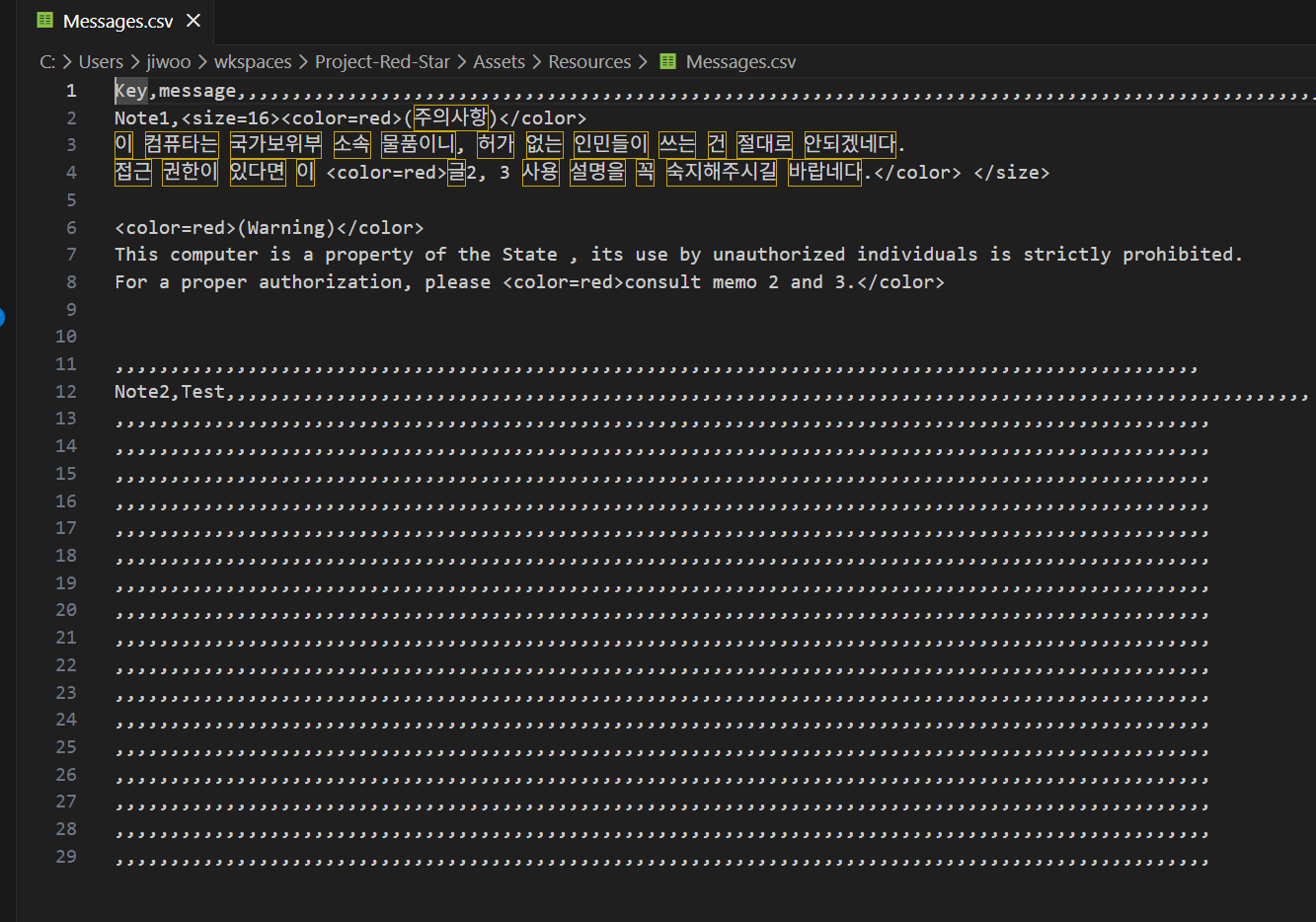Click the word prohibited on line 7

coord(1178,255)
